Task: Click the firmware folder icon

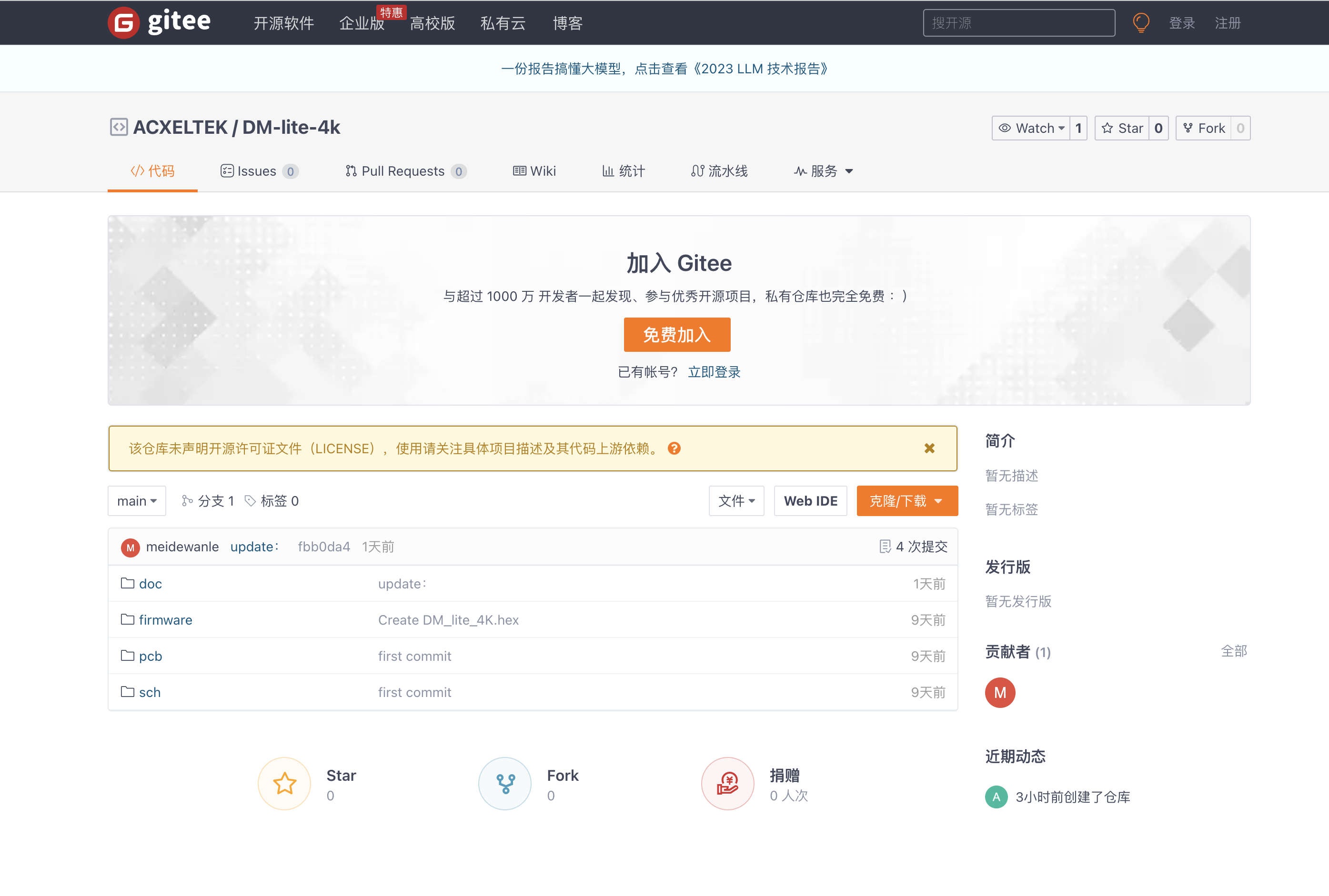Action: coord(128,619)
